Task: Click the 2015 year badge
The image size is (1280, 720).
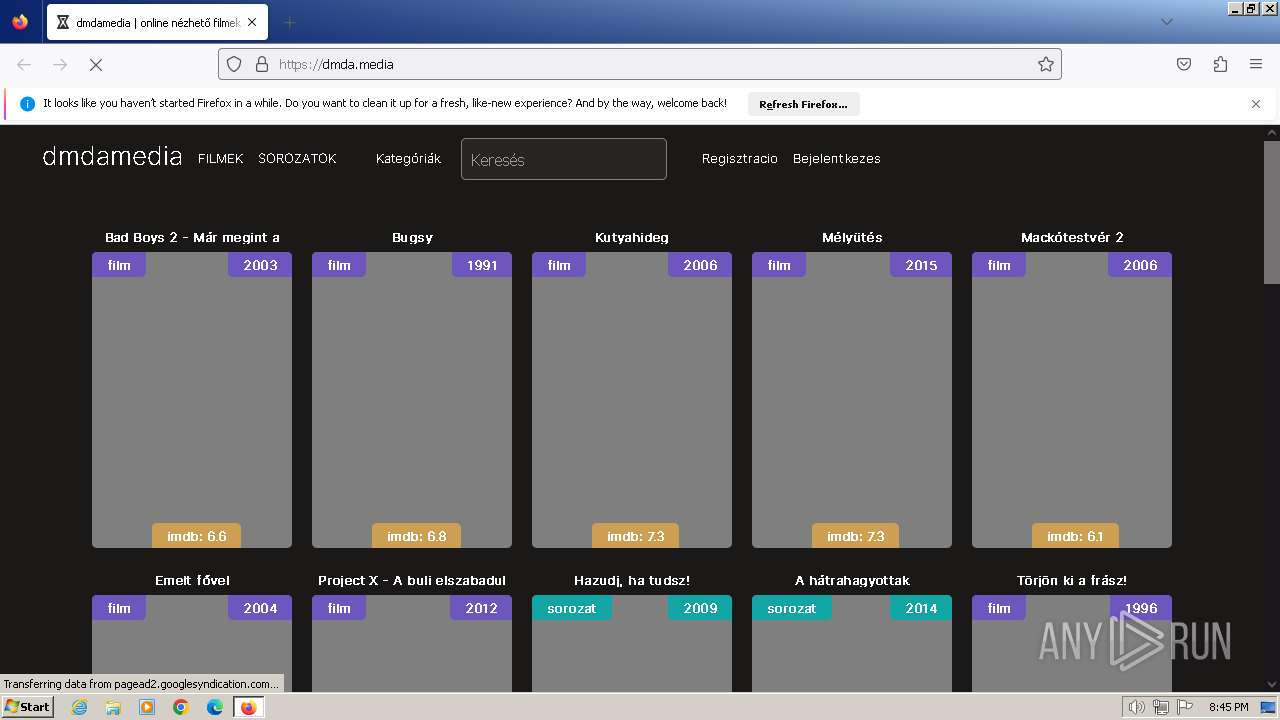Action: pos(921,265)
